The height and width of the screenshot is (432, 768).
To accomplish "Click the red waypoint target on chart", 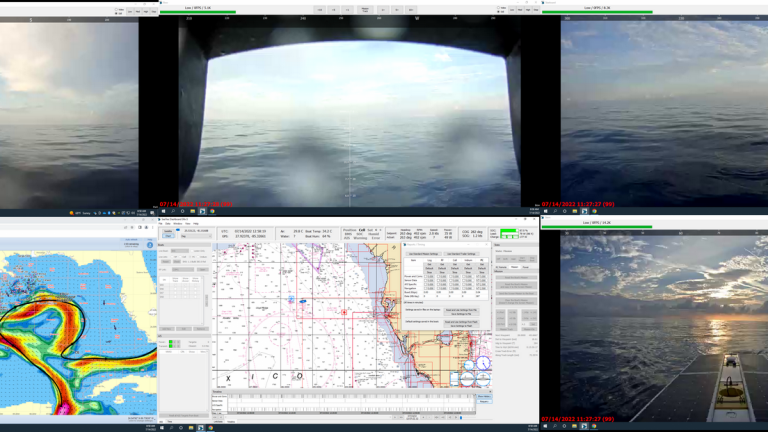I will click(344, 312).
